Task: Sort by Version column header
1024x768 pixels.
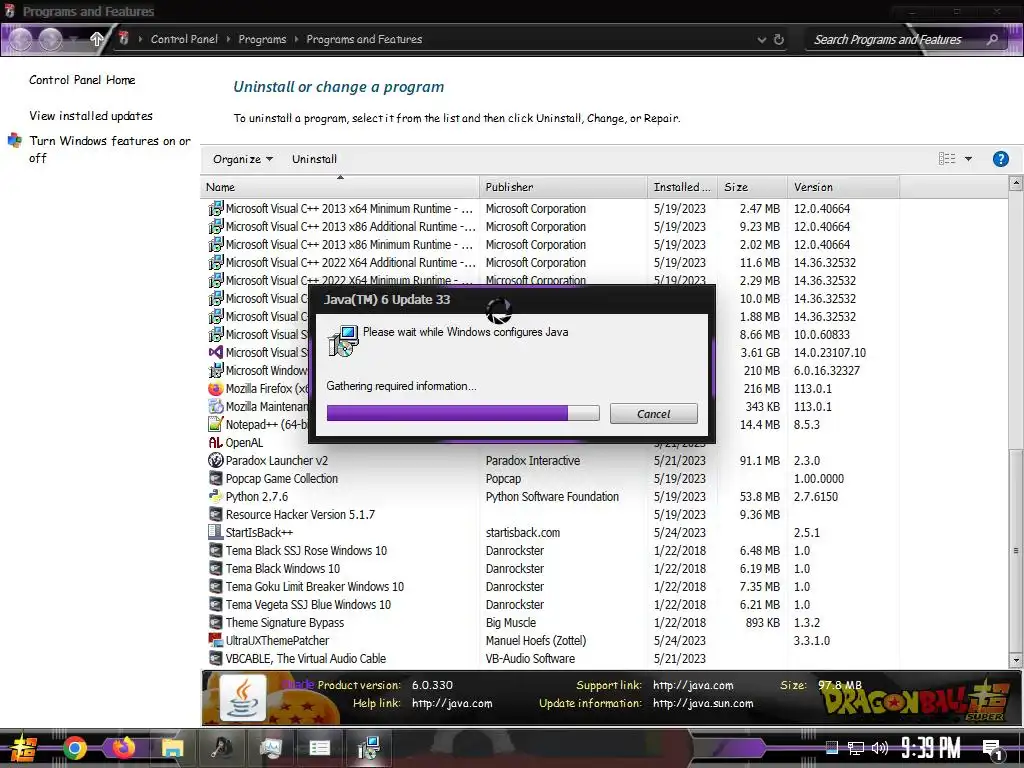Action: pos(842,187)
